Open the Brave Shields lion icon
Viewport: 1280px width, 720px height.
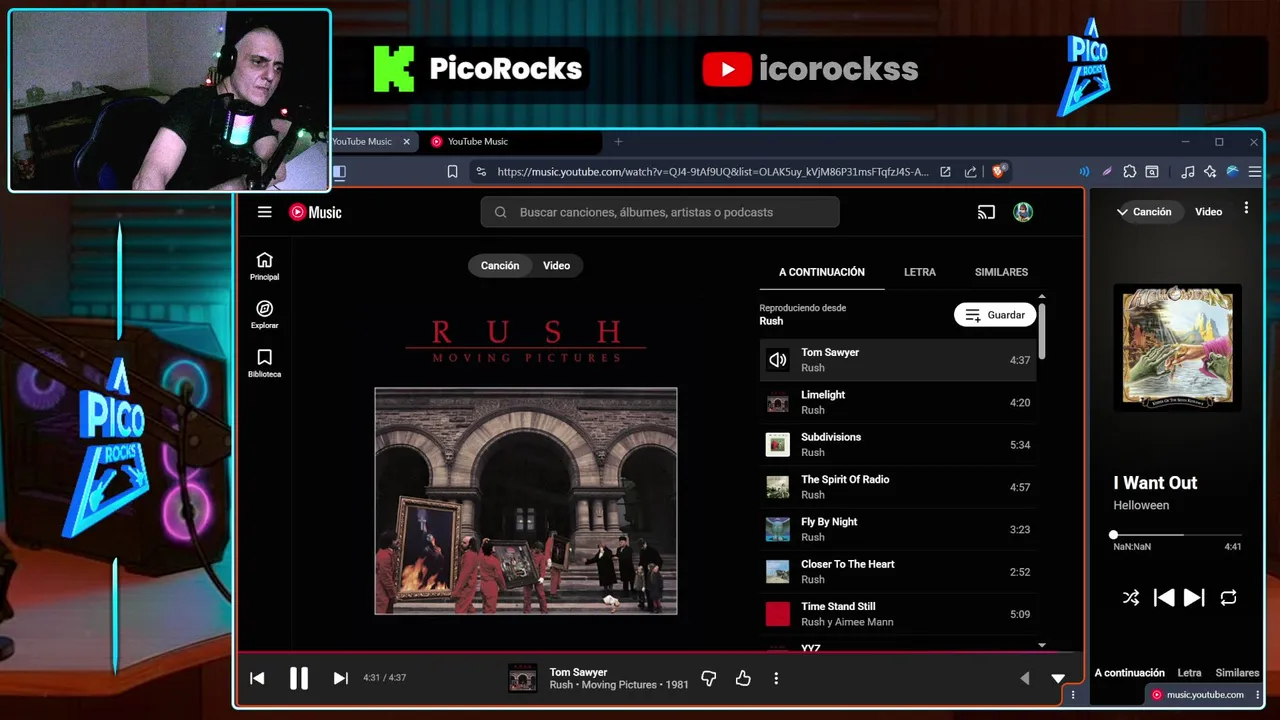point(998,171)
